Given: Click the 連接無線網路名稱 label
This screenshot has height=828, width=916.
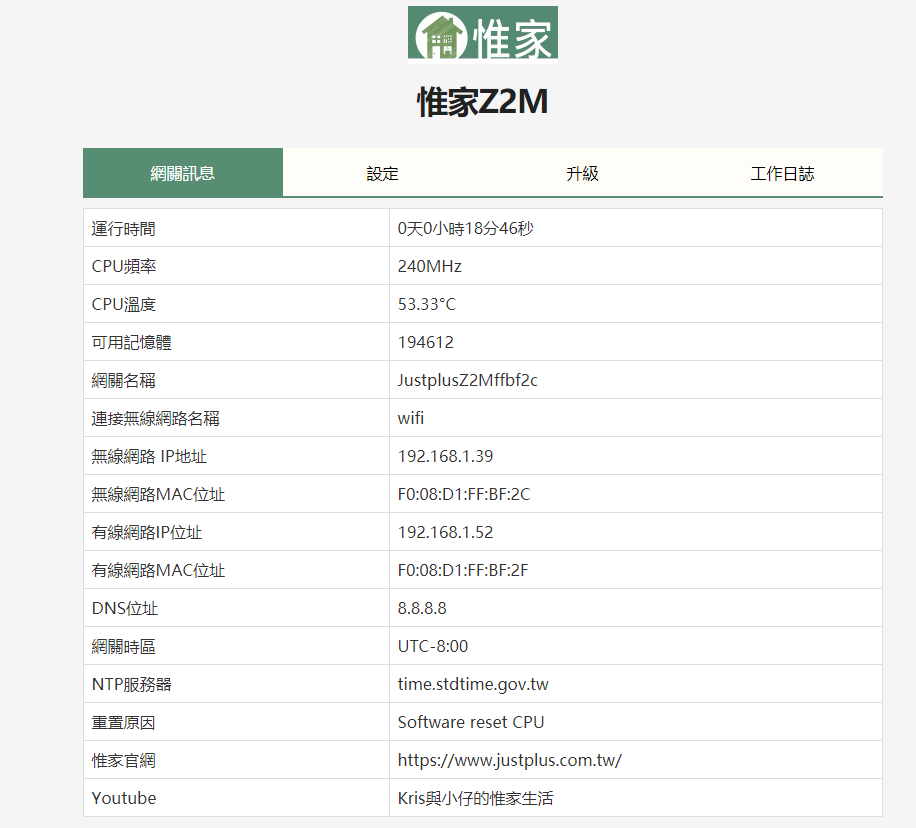Looking at the screenshot, I should click(x=155, y=418).
